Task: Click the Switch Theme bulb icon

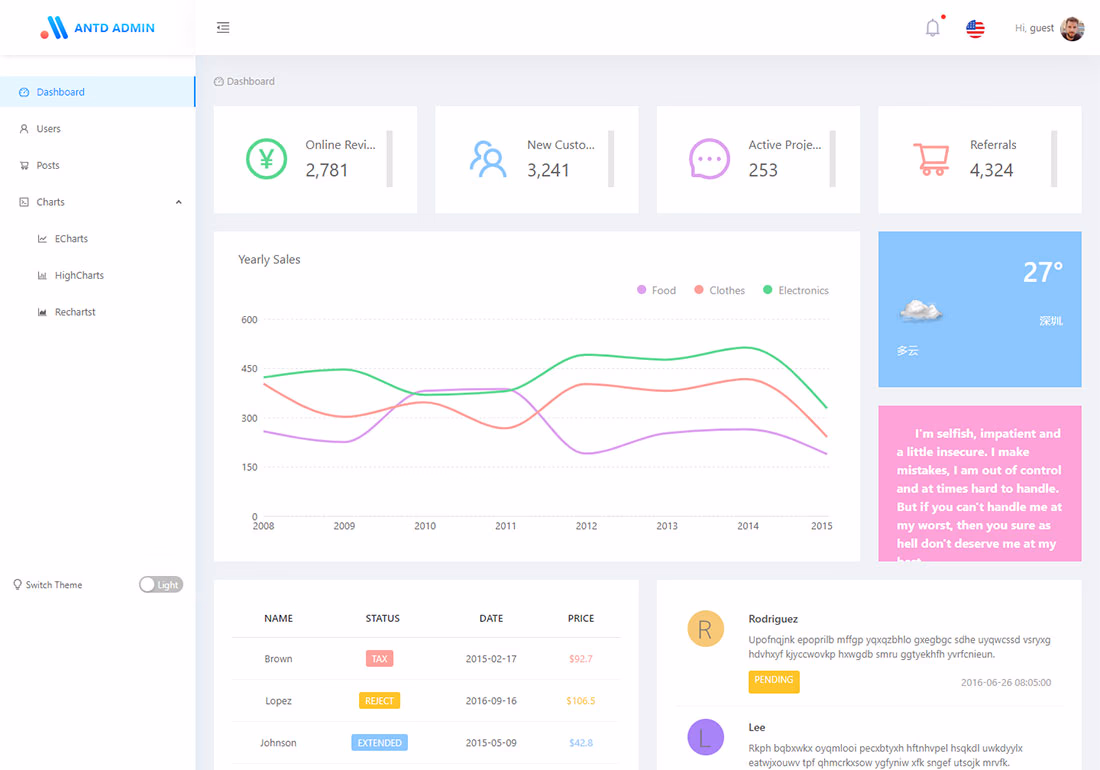Action: click(17, 584)
